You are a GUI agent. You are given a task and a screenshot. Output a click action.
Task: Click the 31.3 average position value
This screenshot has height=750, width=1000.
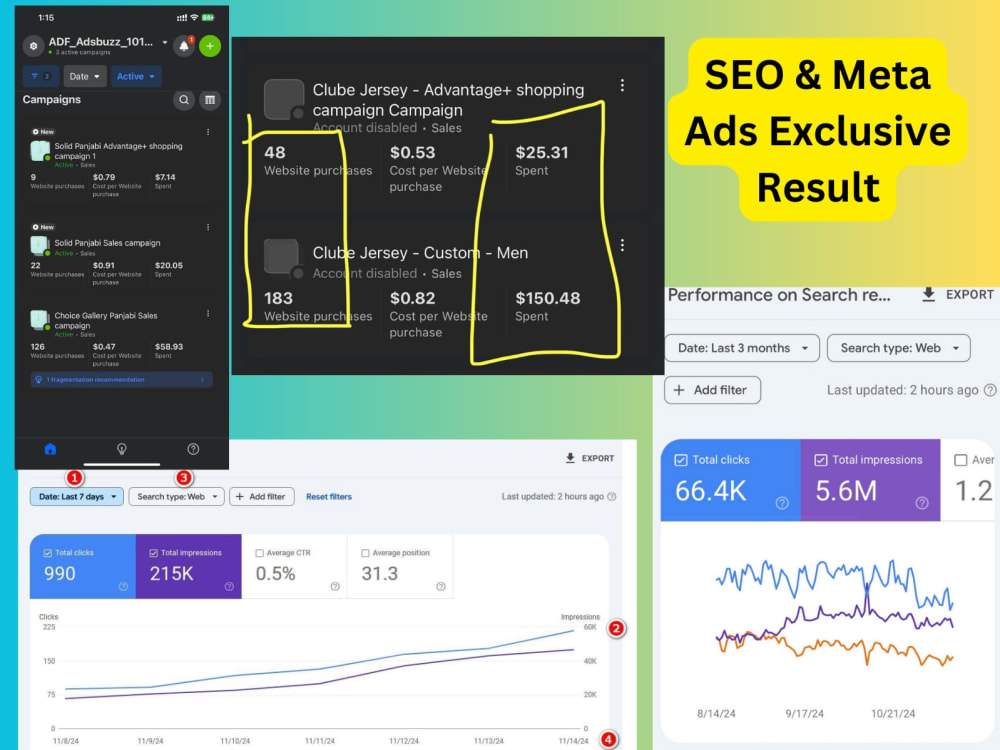(379, 573)
